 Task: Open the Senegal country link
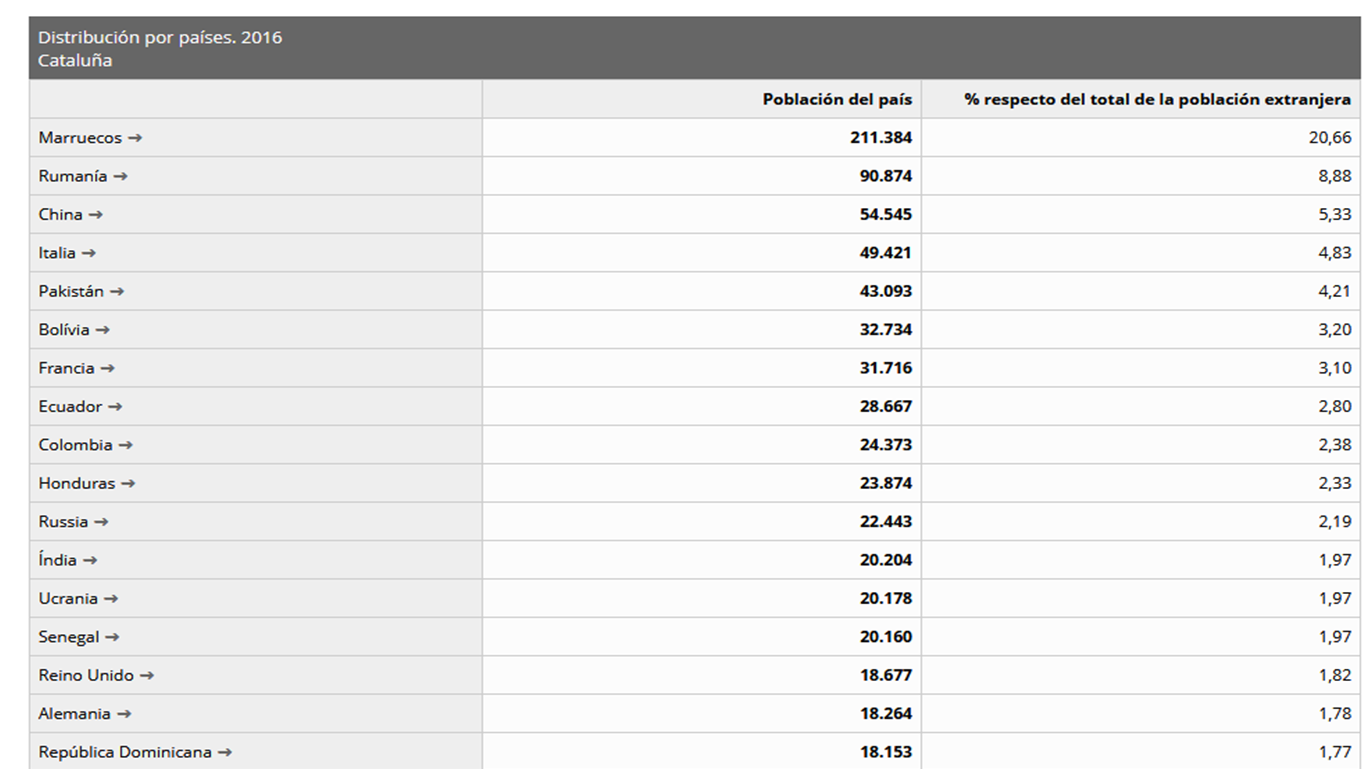click(x=78, y=637)
